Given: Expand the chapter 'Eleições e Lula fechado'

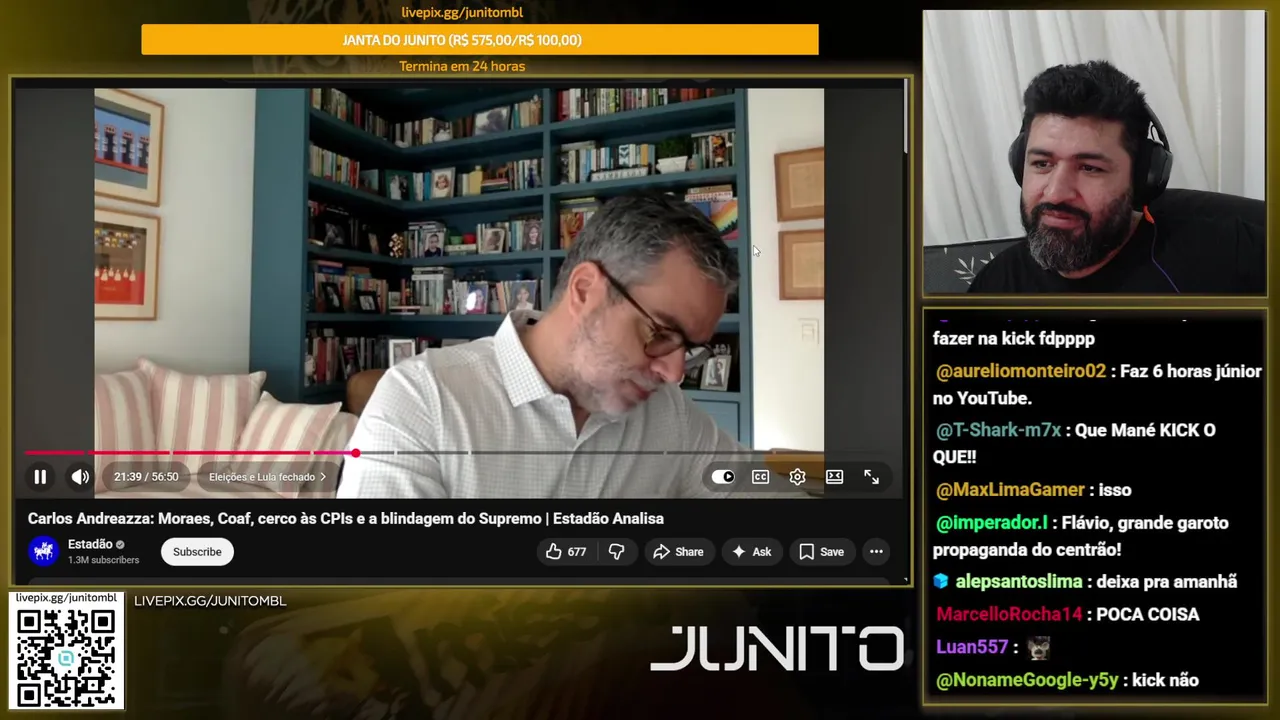Looking at the screenshot, I should (267, 477).
